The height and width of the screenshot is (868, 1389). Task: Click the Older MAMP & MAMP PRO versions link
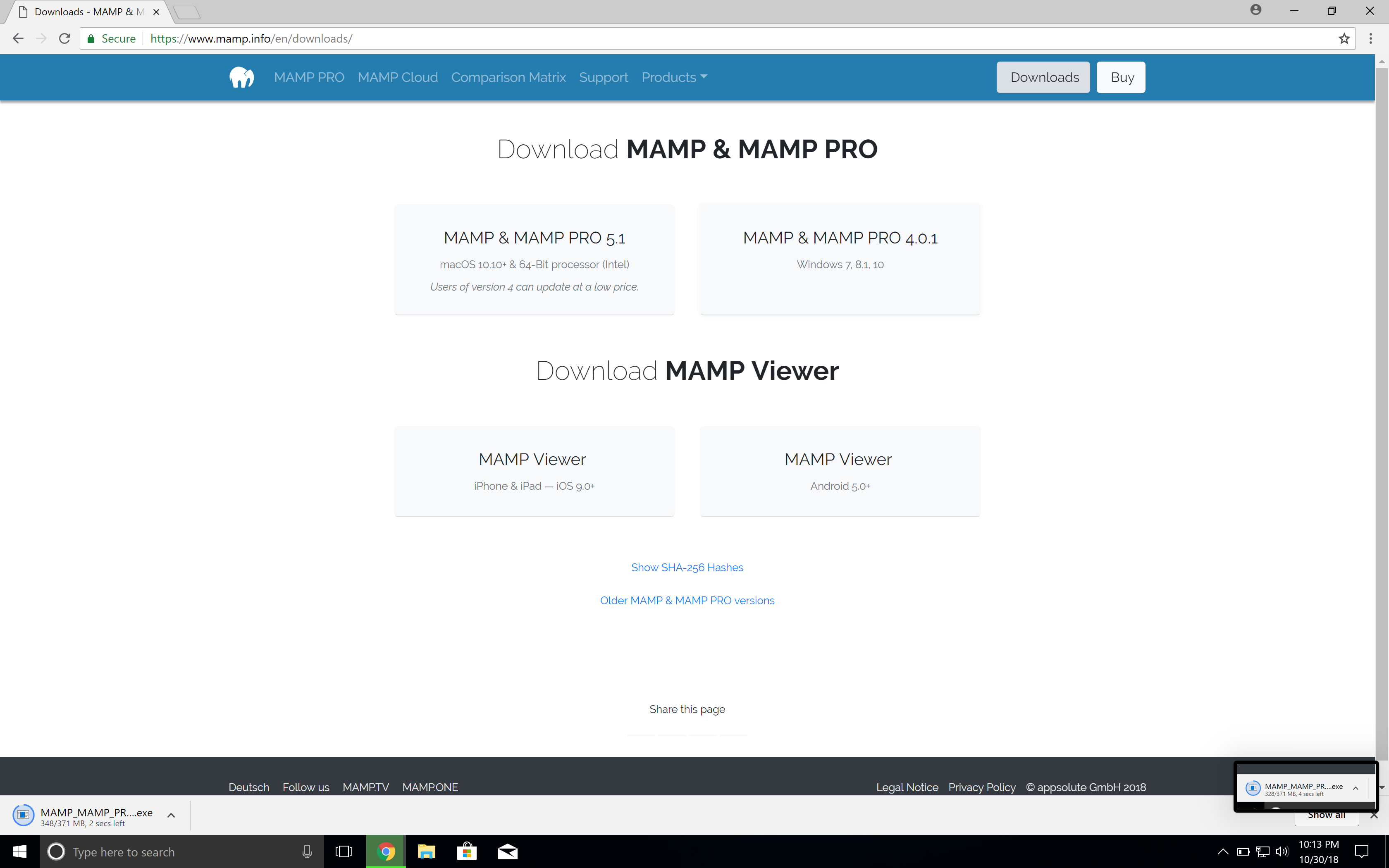coord(687,600)
